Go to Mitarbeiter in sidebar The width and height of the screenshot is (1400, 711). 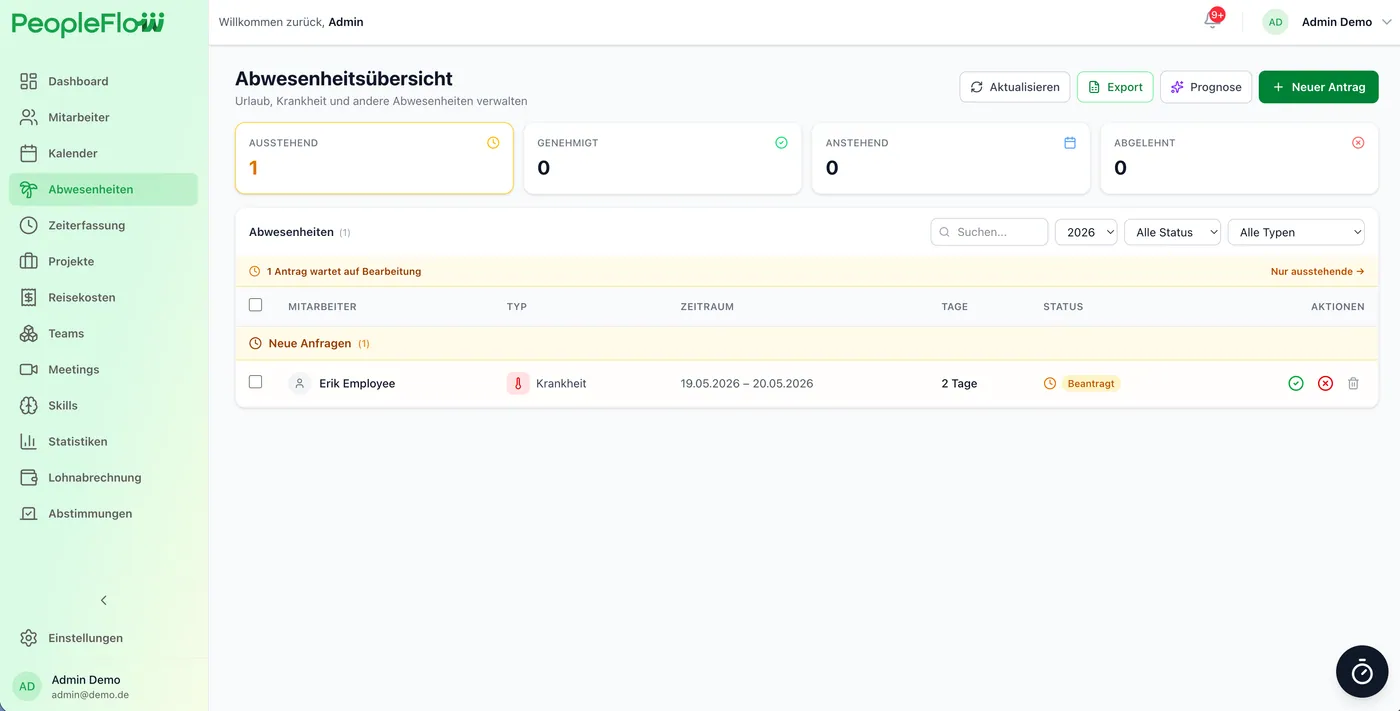(104, 117)
